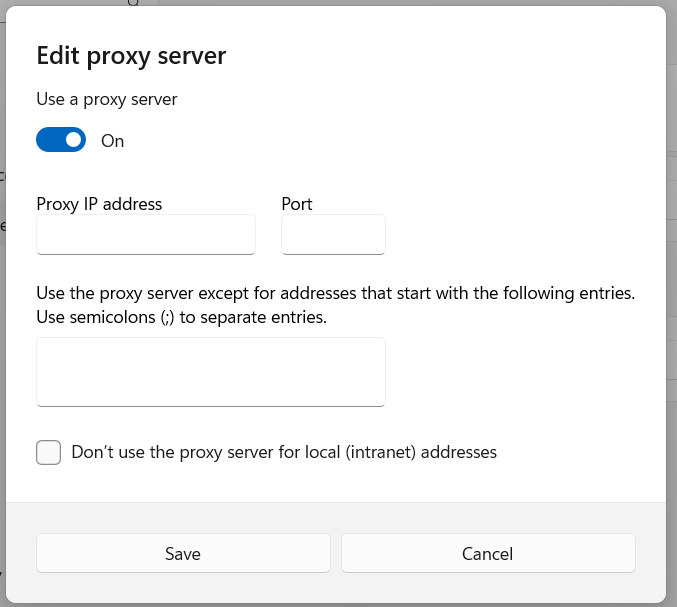This screenshot has width=677, height=607.
Task: Save the proxy server settings
Action: 183,553
